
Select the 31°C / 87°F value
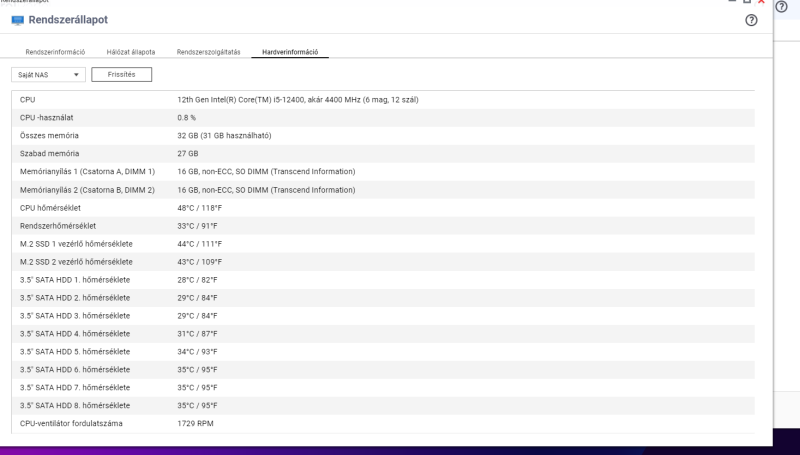tap(197, 334)
